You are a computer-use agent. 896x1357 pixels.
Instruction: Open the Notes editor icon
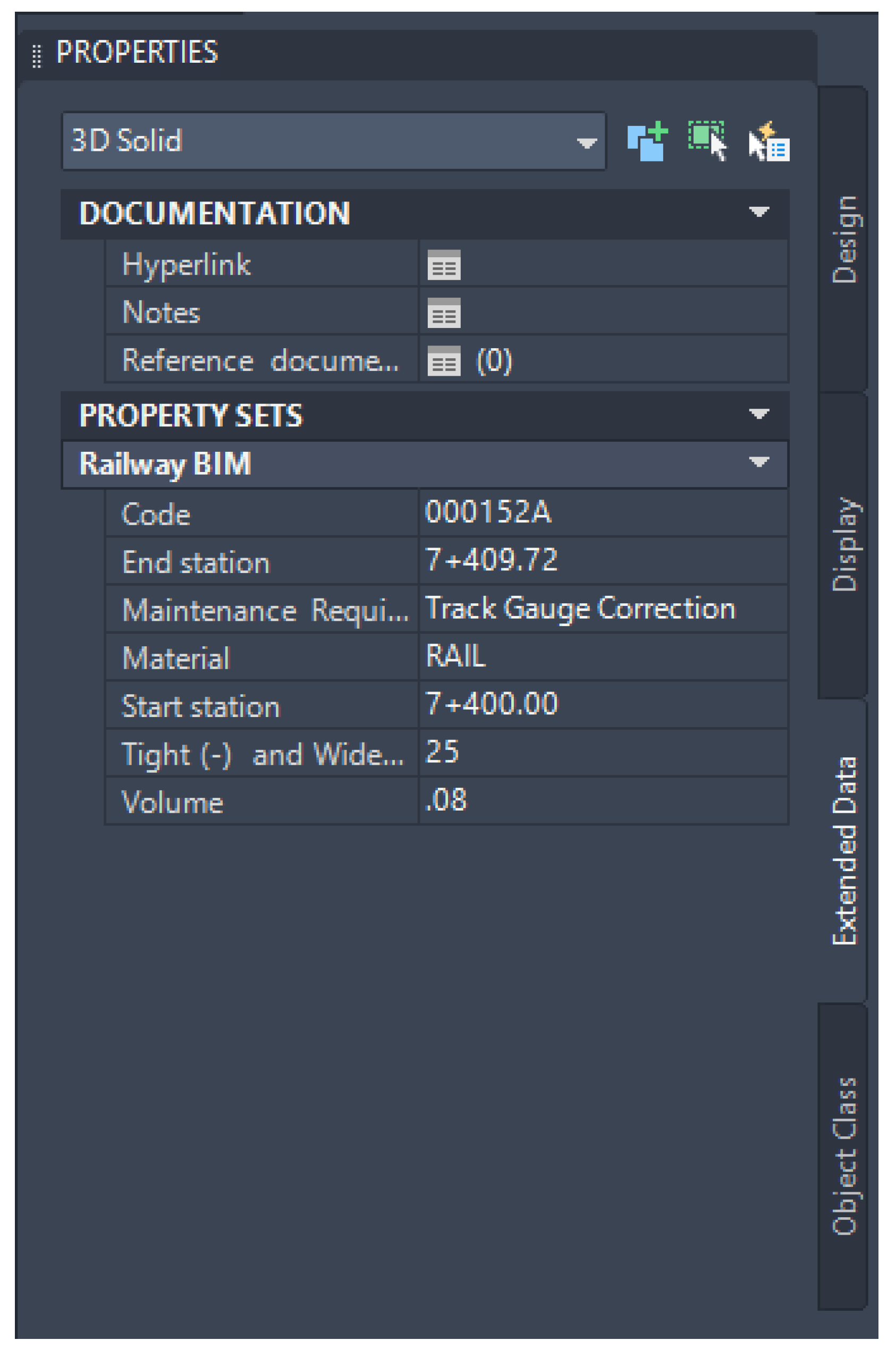tap(444, 313)
